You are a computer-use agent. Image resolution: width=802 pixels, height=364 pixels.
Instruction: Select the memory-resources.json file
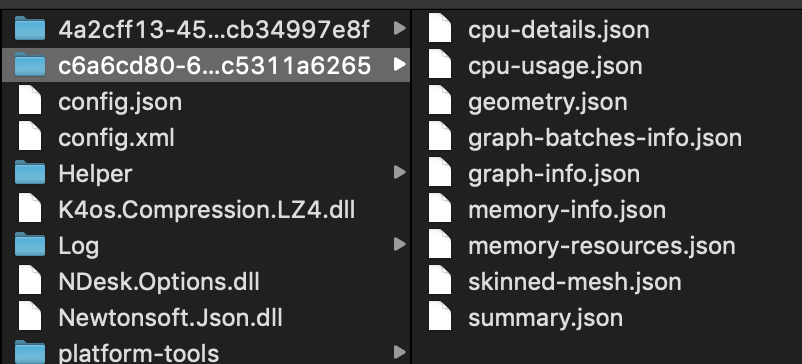click(602, 246)
